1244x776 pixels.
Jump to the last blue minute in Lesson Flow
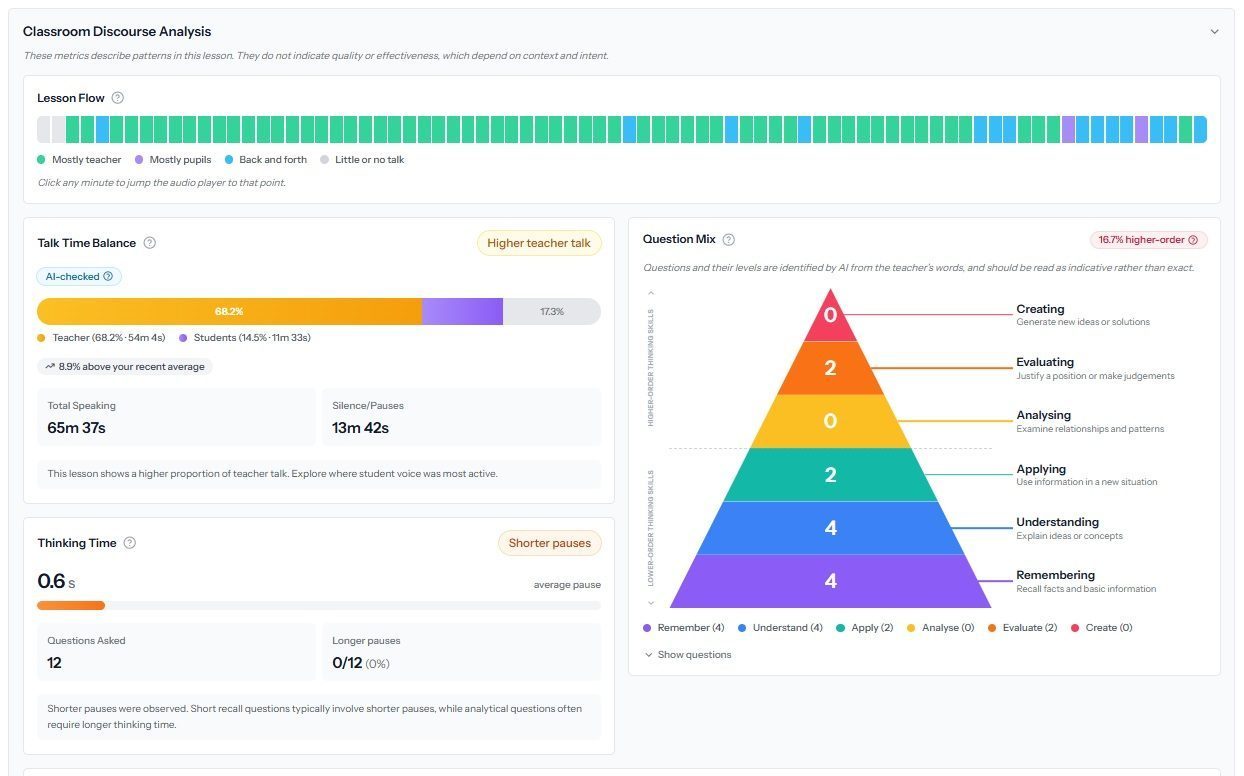[1200, 129]
